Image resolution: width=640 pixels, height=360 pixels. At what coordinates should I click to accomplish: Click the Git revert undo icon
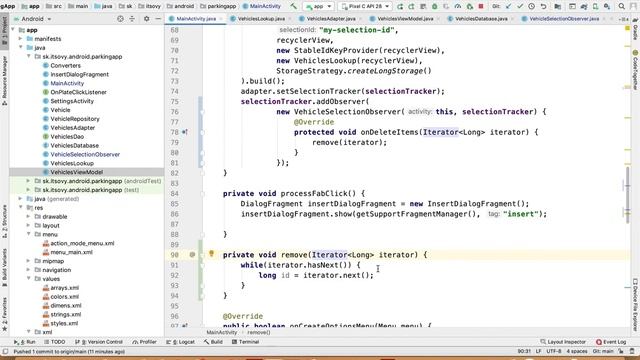(x=543, y=6)
